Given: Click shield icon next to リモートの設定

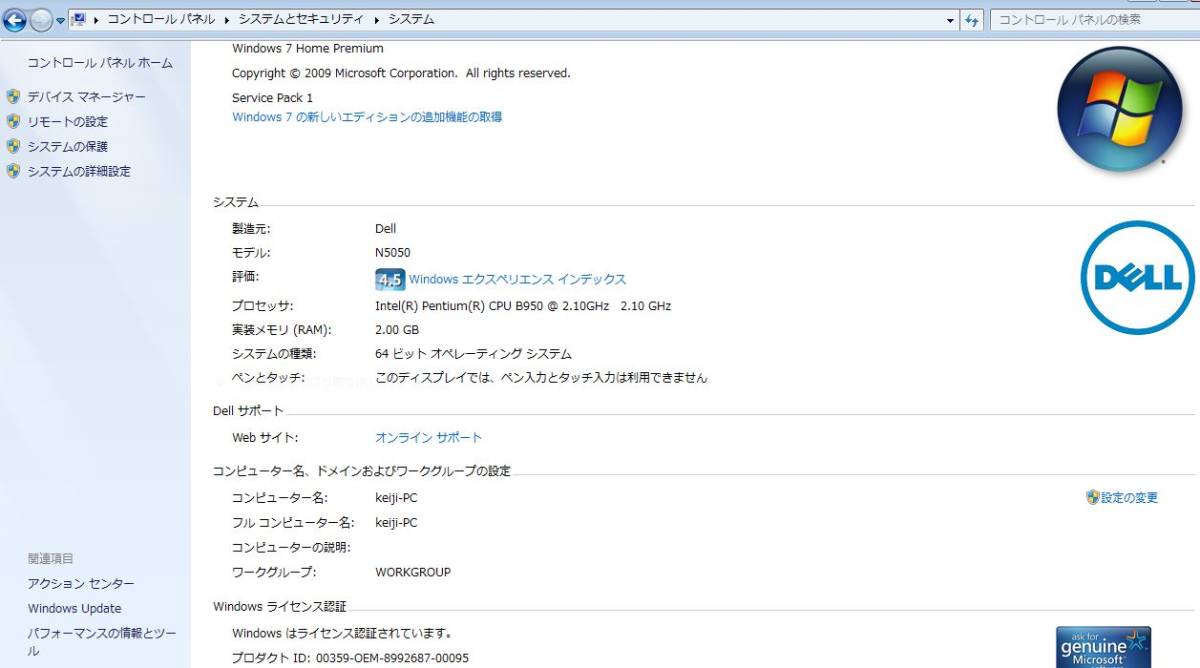Looking at the screenshot, I should tap(13, 121).
